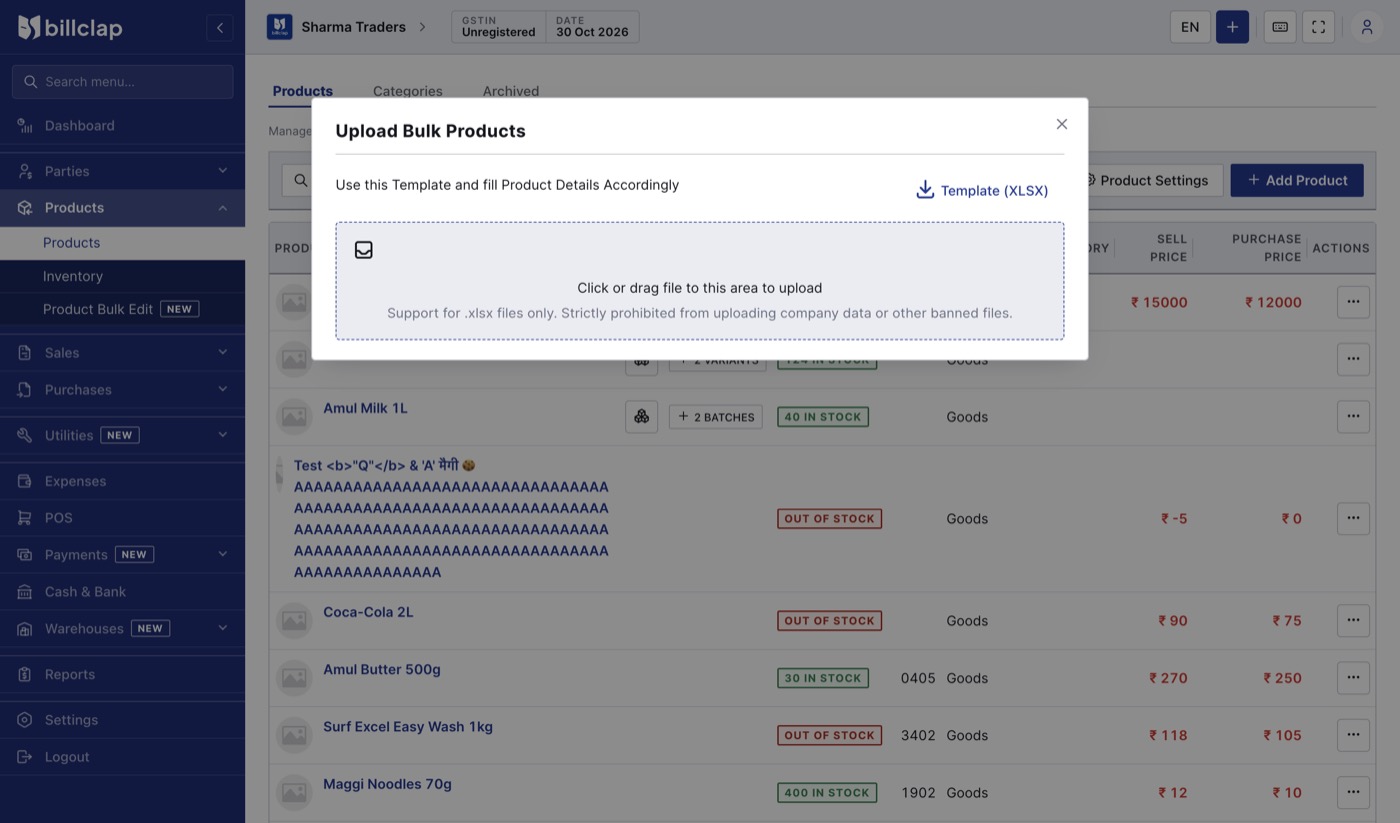Close the Upload Bulk Products dialog
This screenshot has height=823, width=1400.
[x=1062, y=124]
